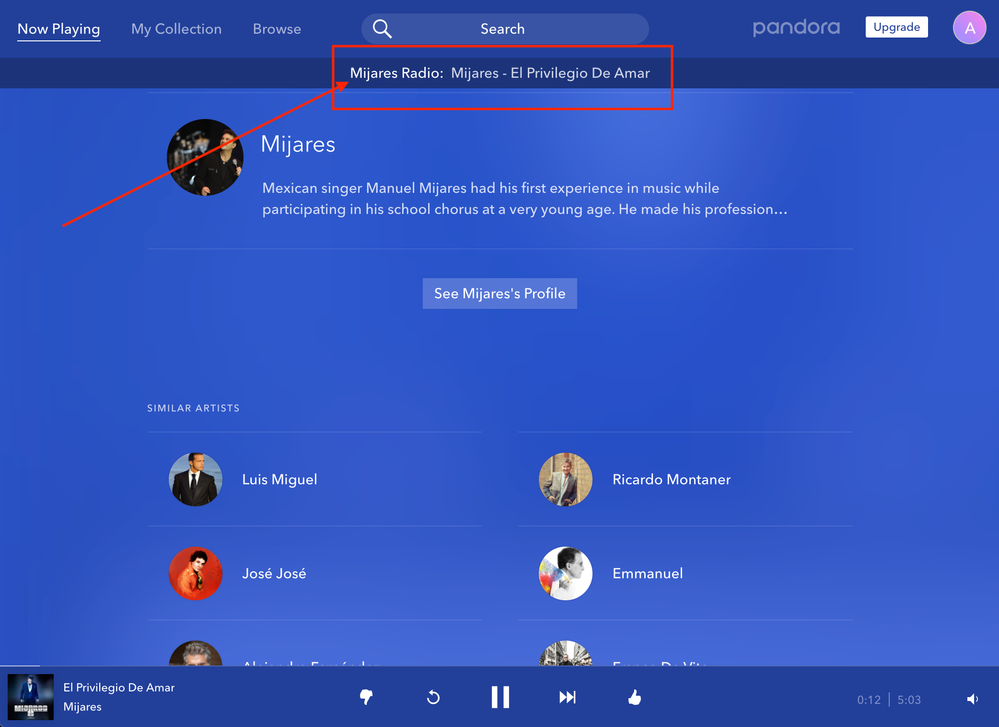Click See Mijares's Profile button
999x727 pixels.
(x=499, y=294)
